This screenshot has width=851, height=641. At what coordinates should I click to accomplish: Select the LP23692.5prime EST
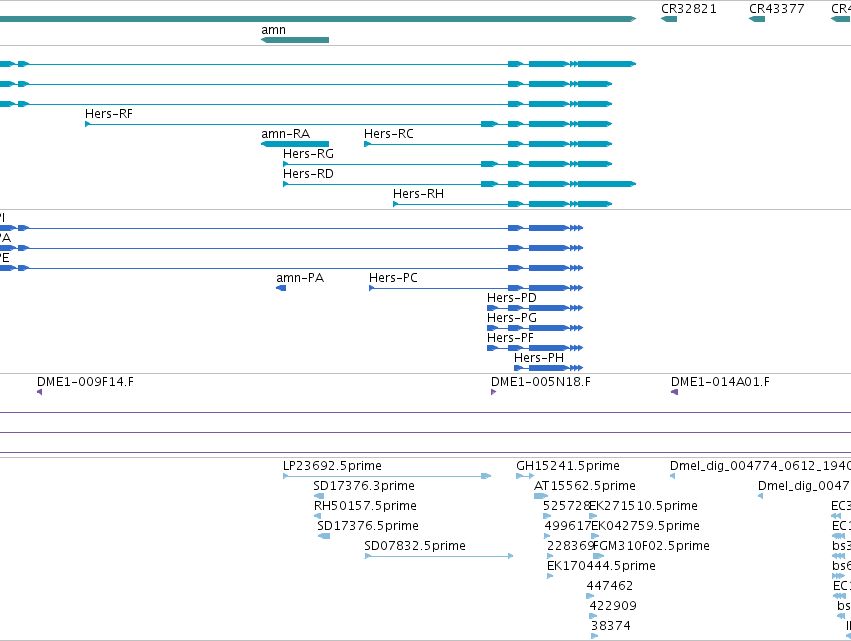point(387,476)
